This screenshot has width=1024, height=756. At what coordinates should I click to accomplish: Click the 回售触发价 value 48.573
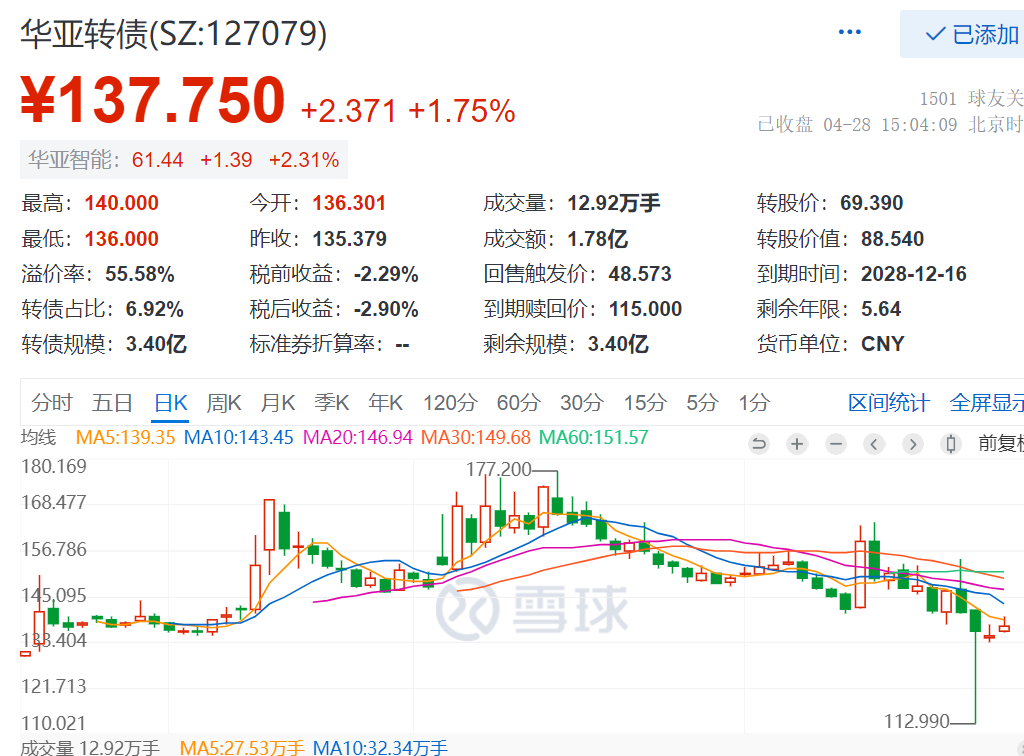tap(640, 274)
